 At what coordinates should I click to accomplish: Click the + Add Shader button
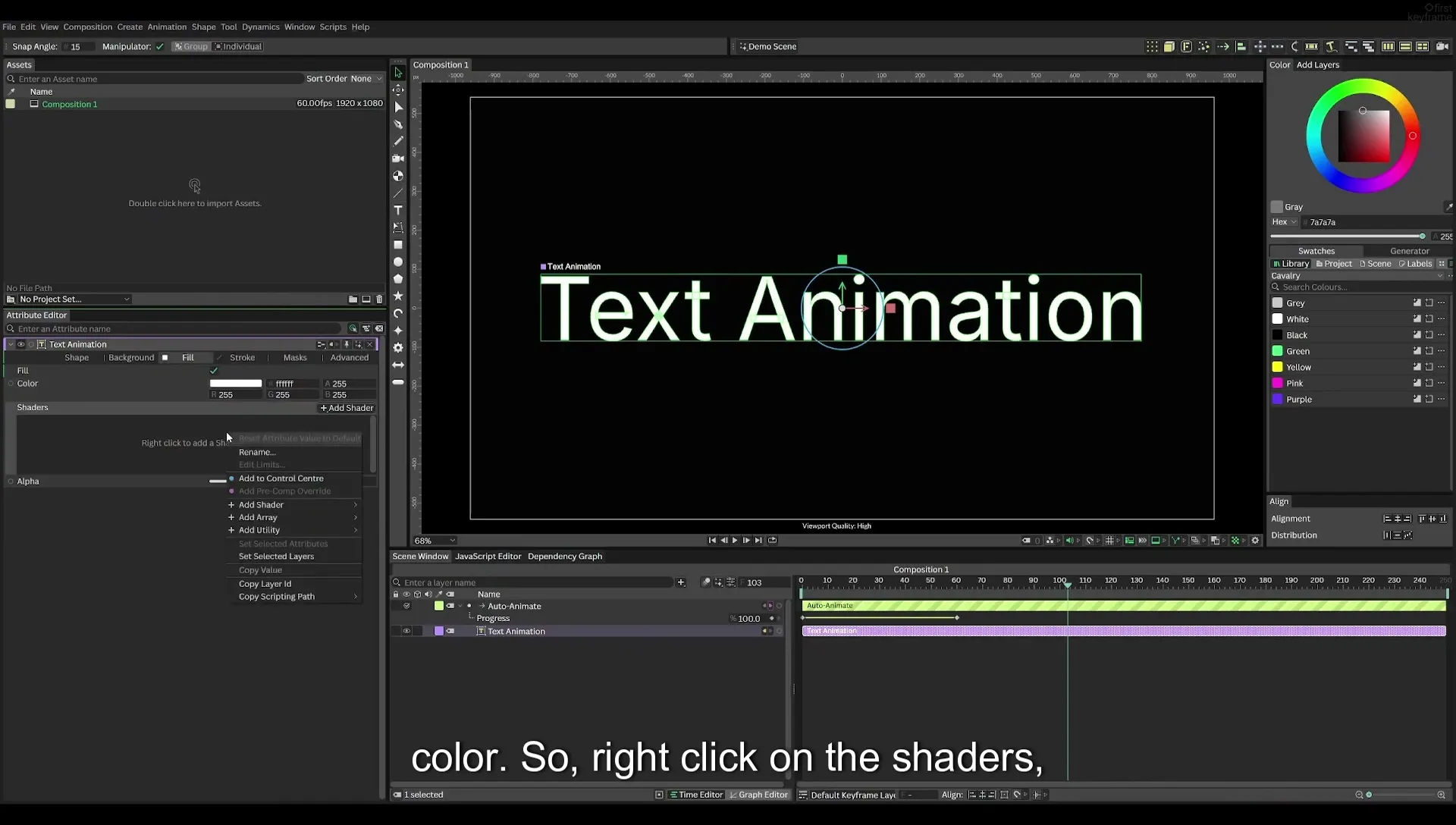click(x=347, y=408)
